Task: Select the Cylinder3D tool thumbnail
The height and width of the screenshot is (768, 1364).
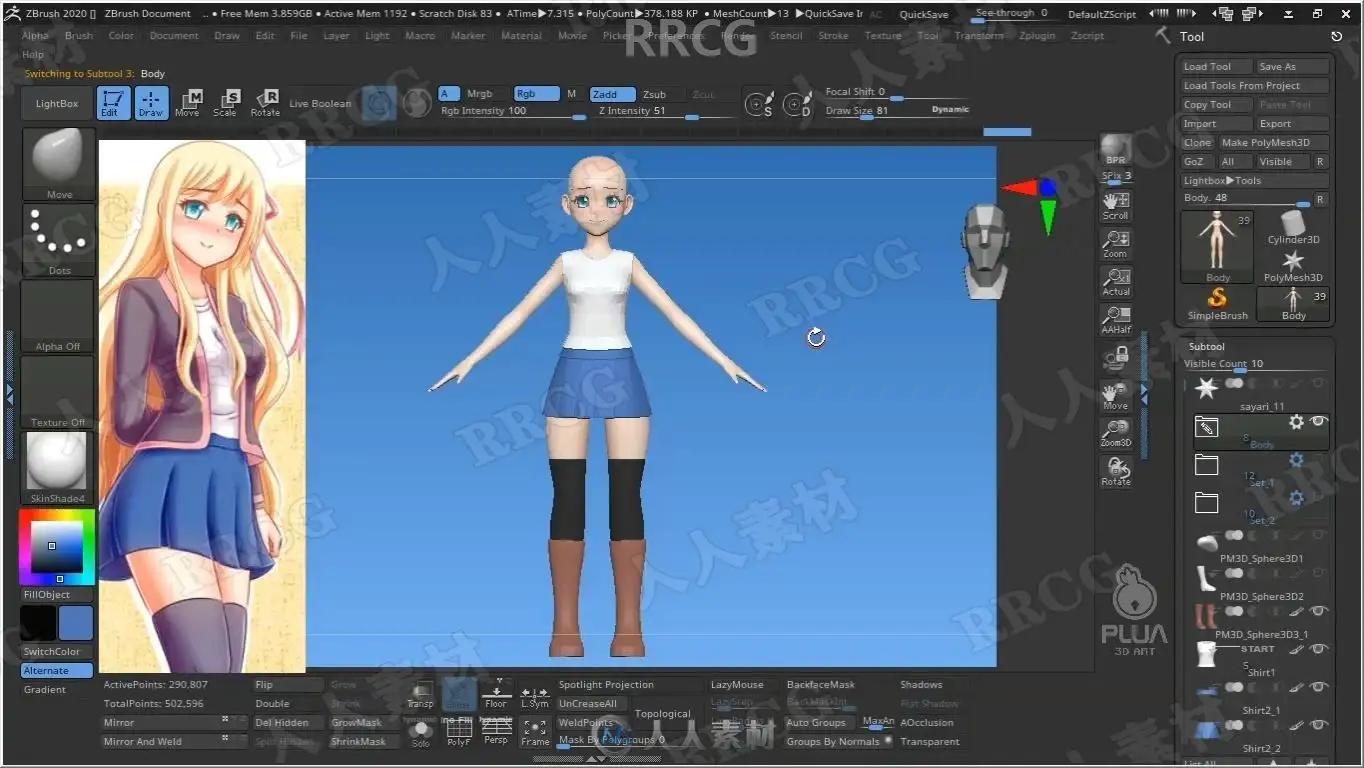Action: 1294,226
